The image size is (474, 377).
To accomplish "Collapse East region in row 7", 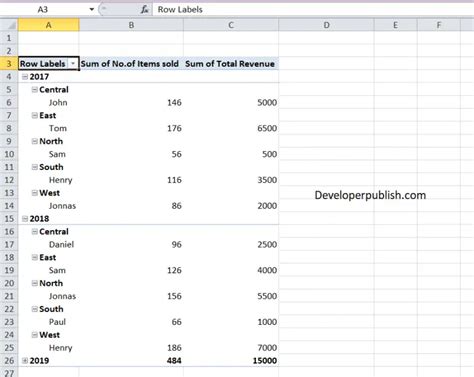I will tap(34, 115).
